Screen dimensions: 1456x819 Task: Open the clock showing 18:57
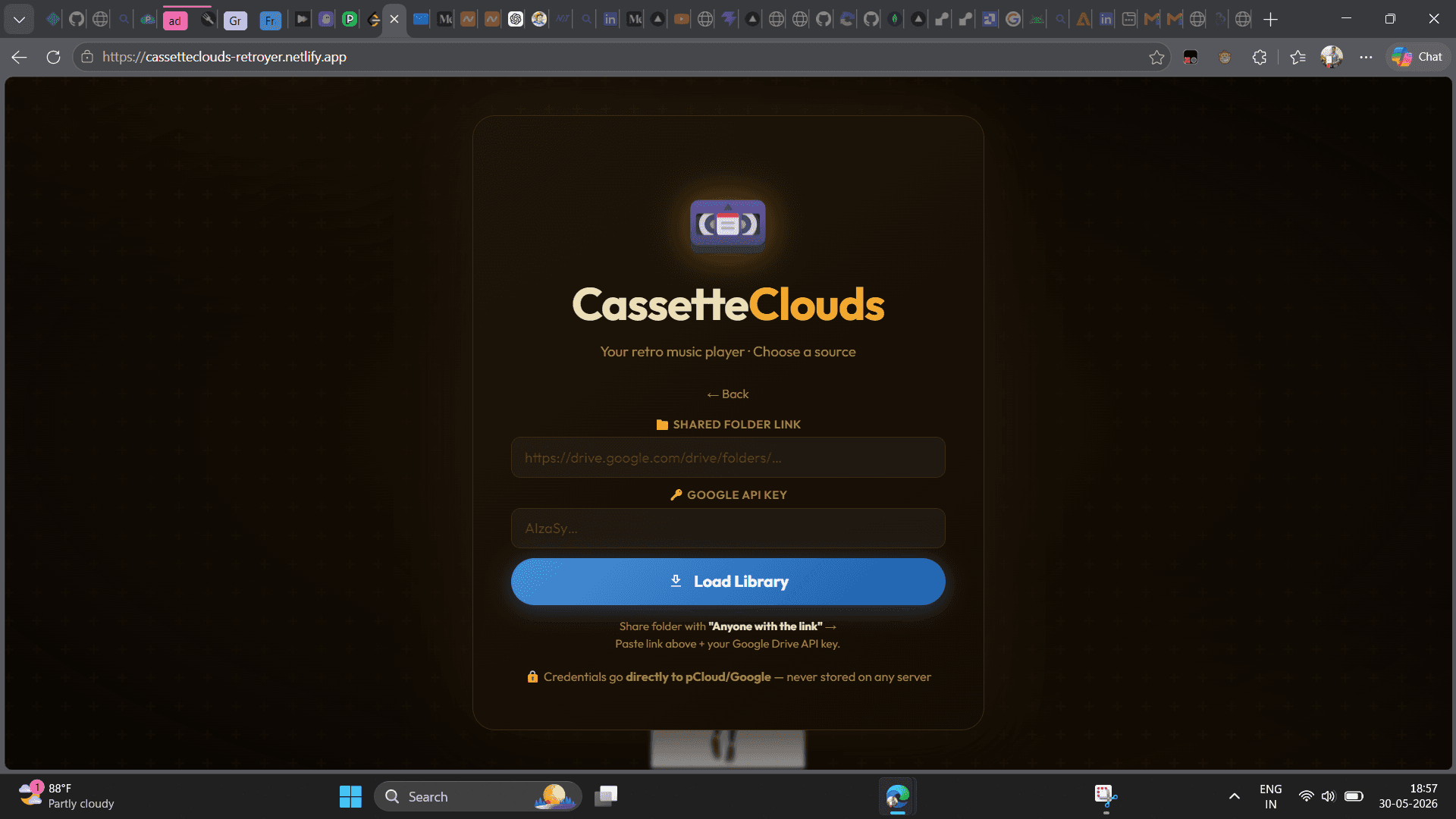click(x=1408, y=796)
